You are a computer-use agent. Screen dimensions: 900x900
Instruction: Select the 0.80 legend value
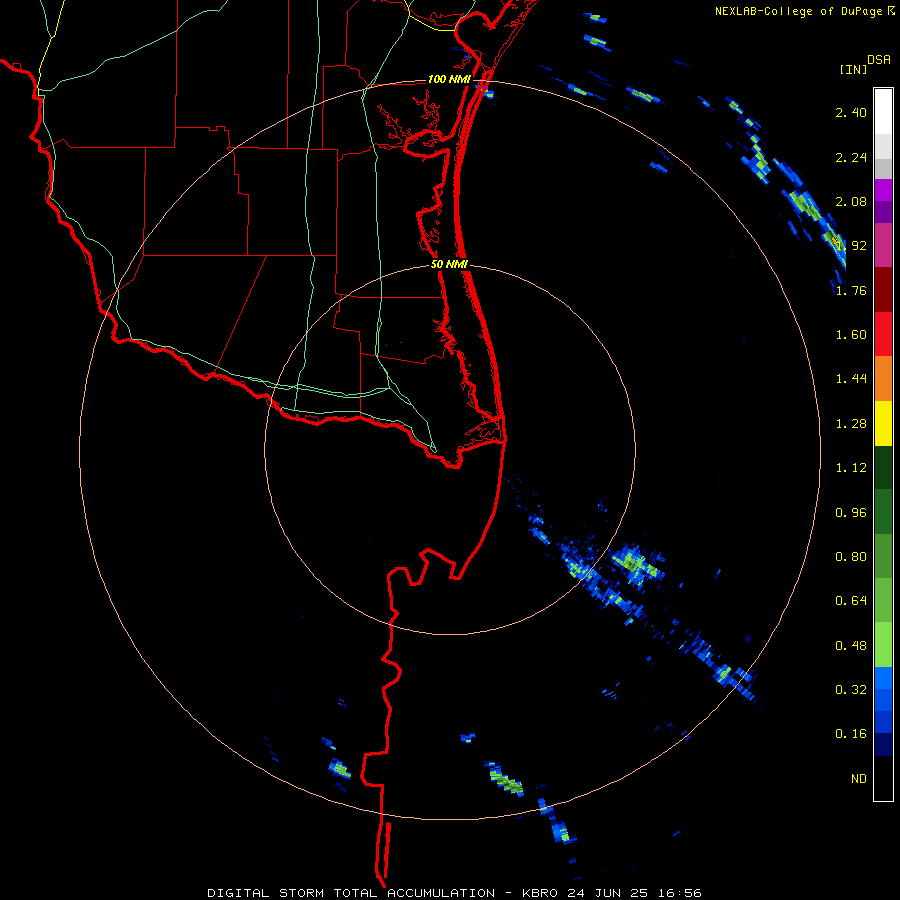(x=851, y=557)
